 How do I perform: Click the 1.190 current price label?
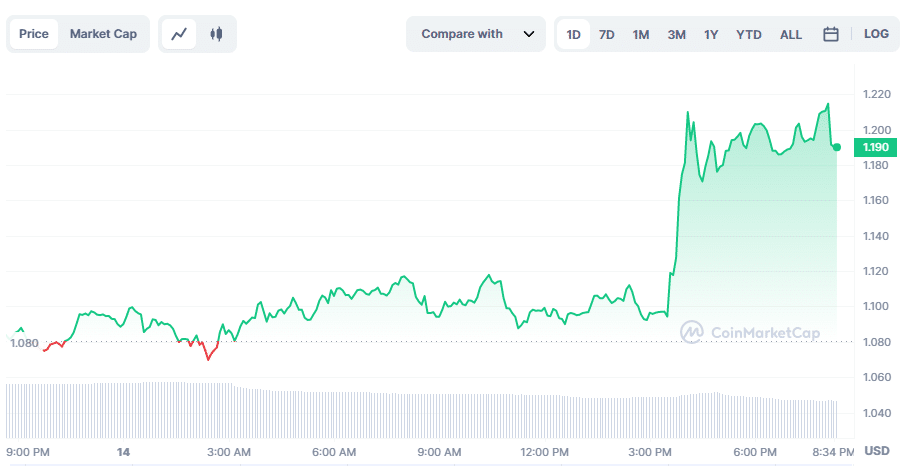tap(875, 147)
